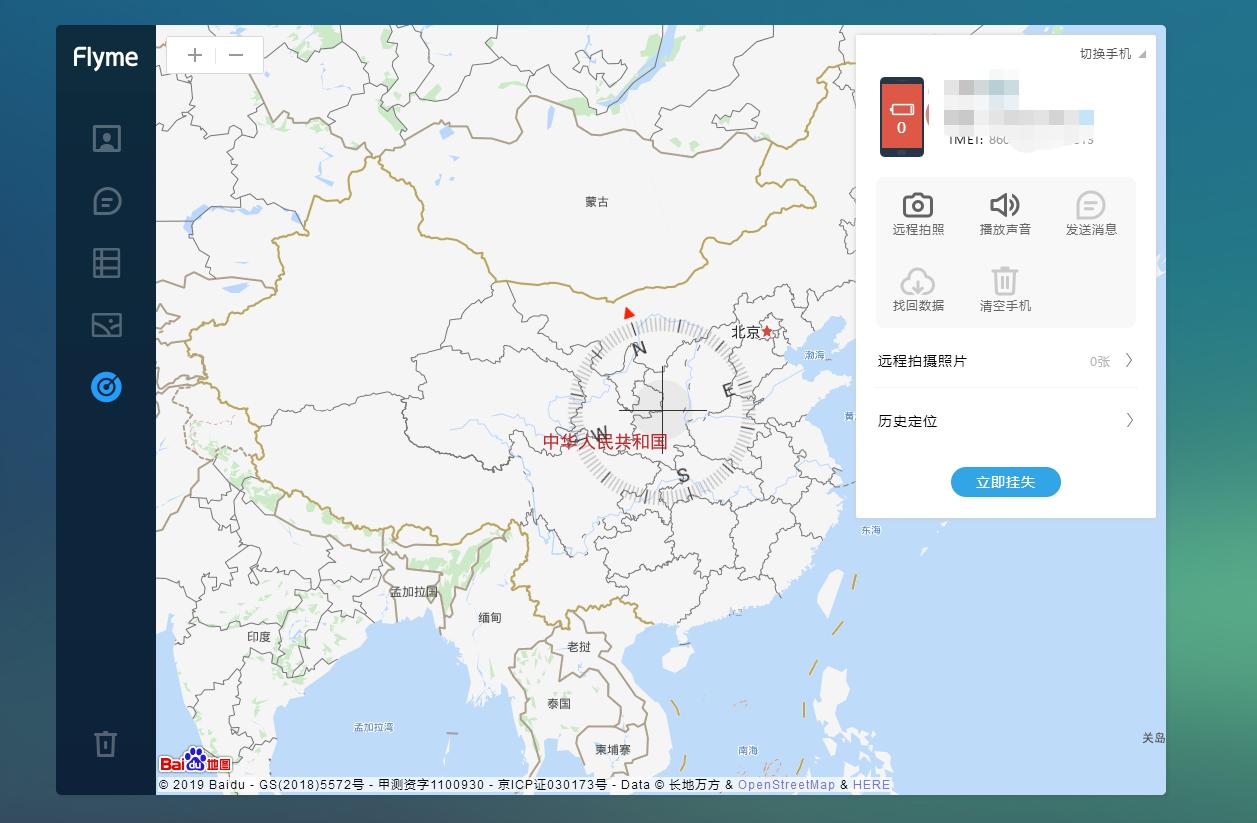Zoom in using the map plus control
The width and height of the screenshot is (1257, 823).
pyautogui.click(x=194, y=55)
